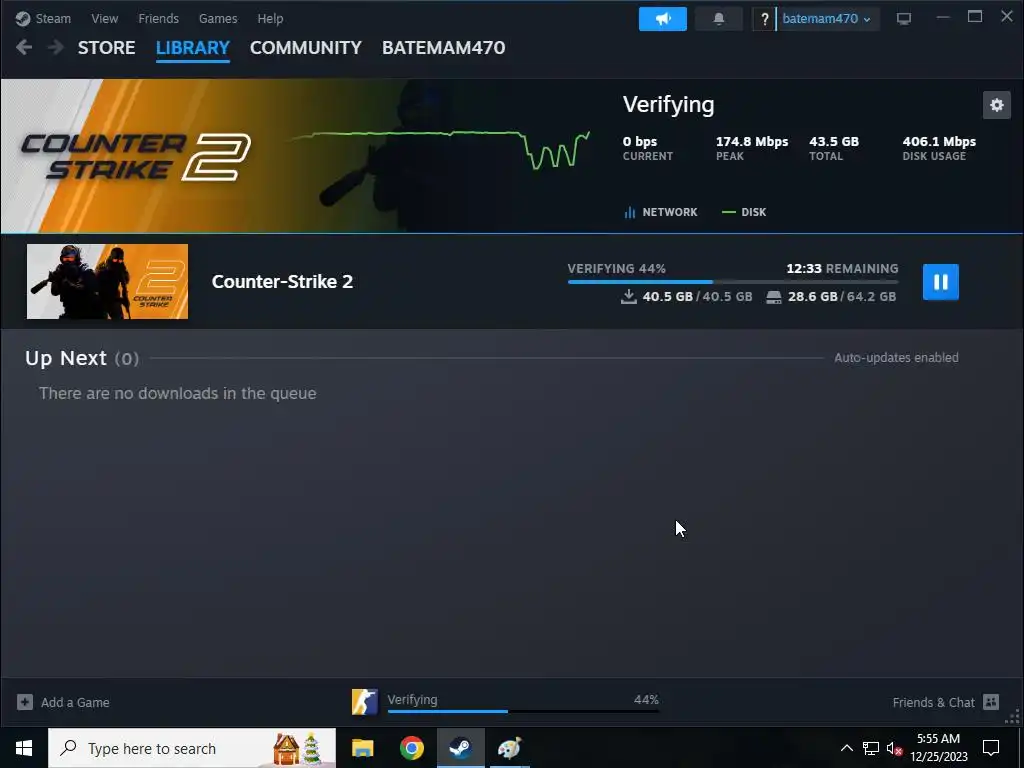Toggle the DISK graph legend
The height and width of the screenshot is (768, 1024).
[x=744, y=212]
